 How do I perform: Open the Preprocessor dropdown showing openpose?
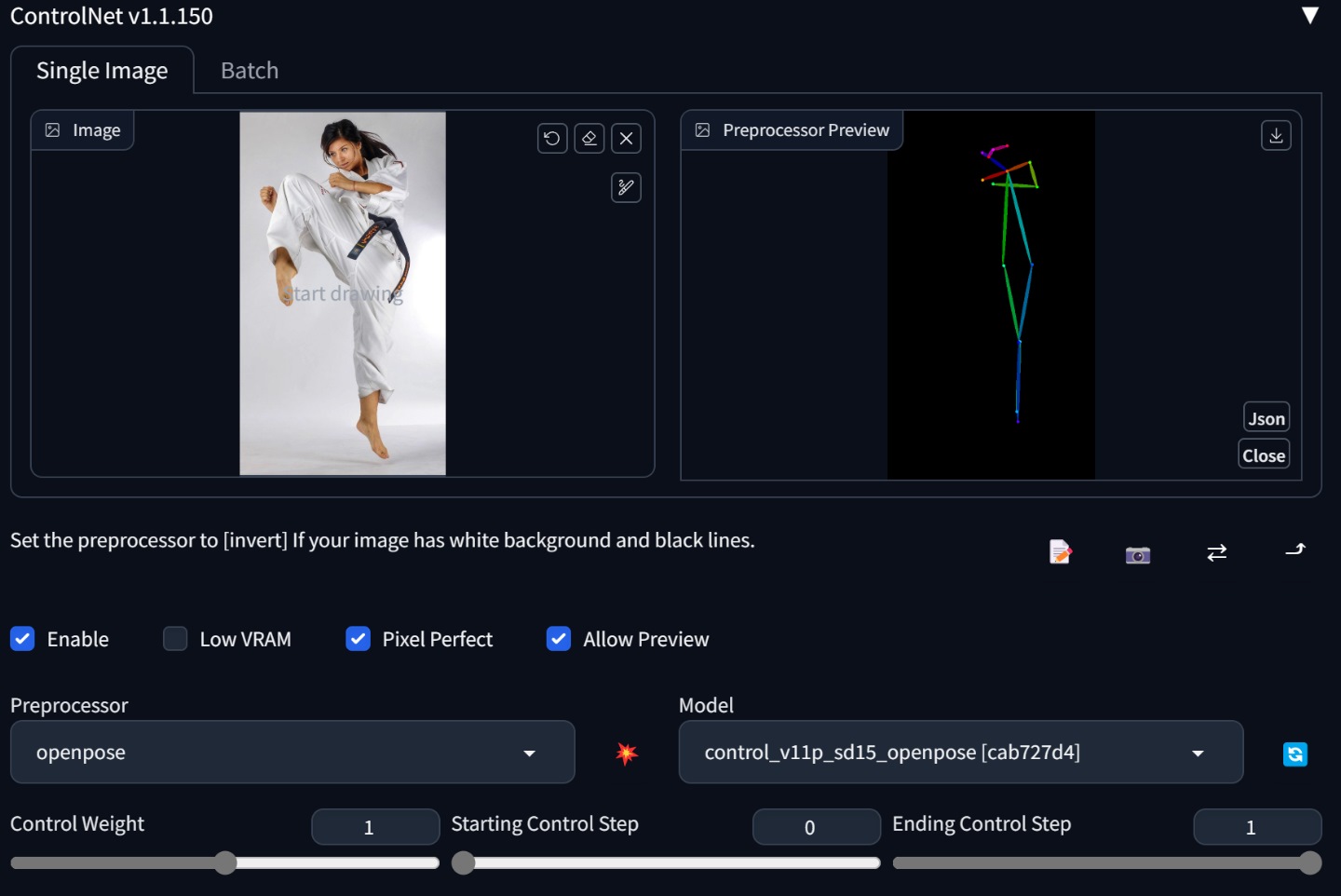click(292, 753)
